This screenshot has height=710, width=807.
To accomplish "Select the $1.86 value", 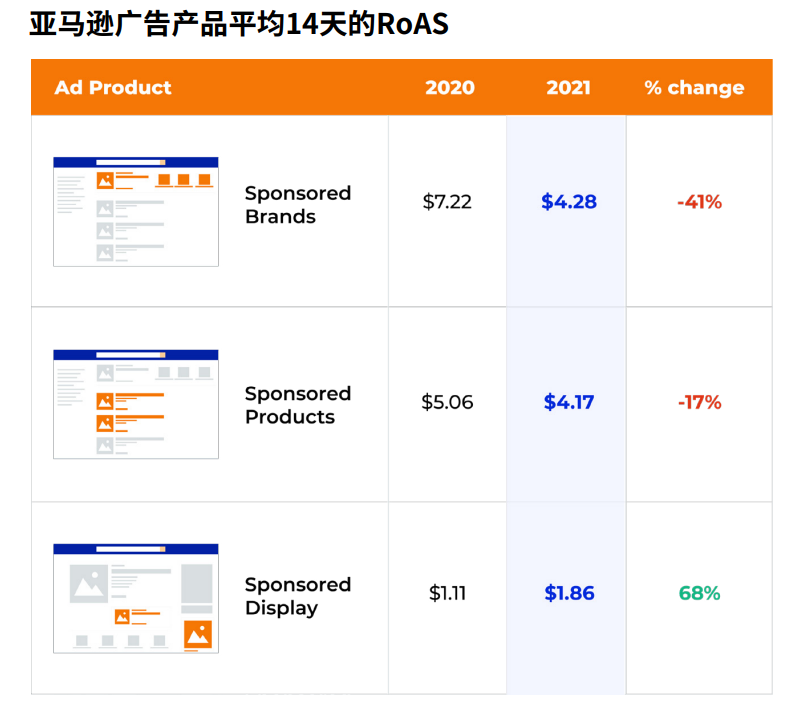I will tap(569, 593).
